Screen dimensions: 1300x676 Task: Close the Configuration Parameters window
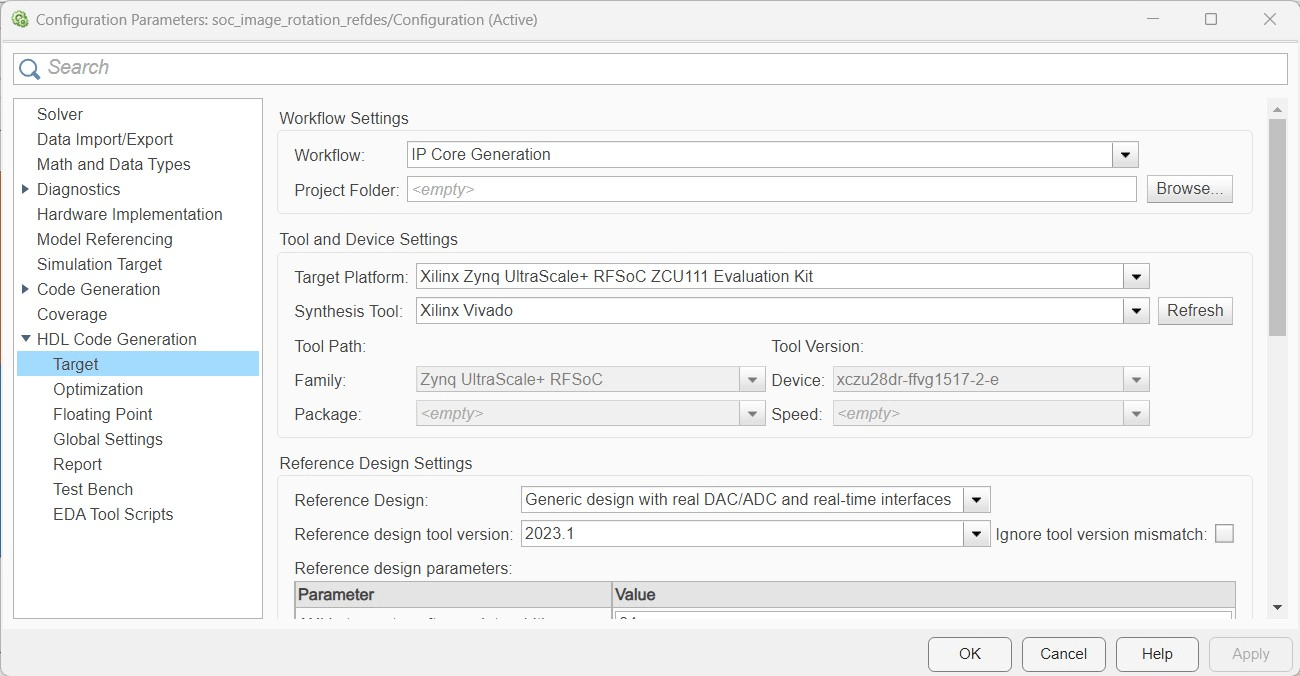point(1271,19)
